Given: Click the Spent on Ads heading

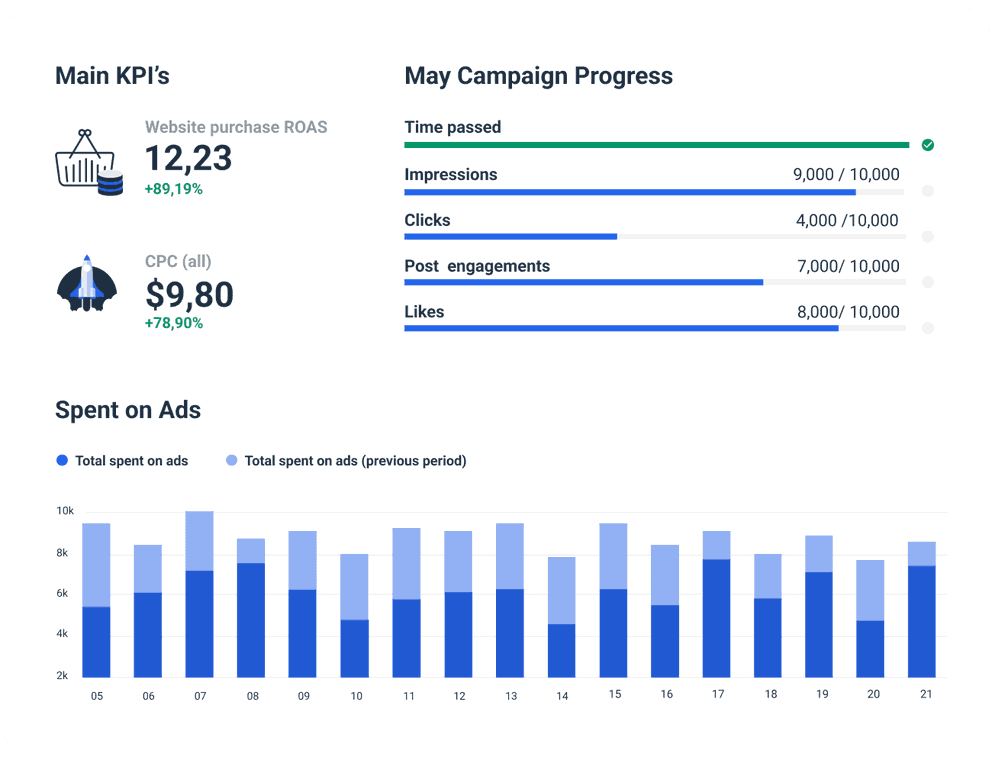Looking at the screenshot, I should click(x=128, y=410).
